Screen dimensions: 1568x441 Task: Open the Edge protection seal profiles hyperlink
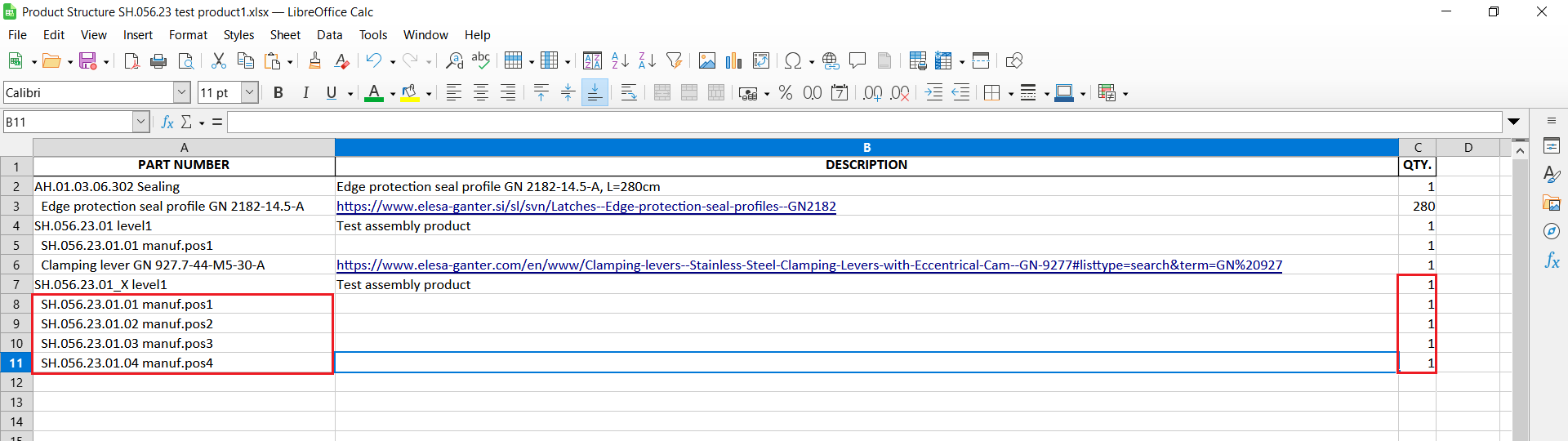(x=586, y=207)
